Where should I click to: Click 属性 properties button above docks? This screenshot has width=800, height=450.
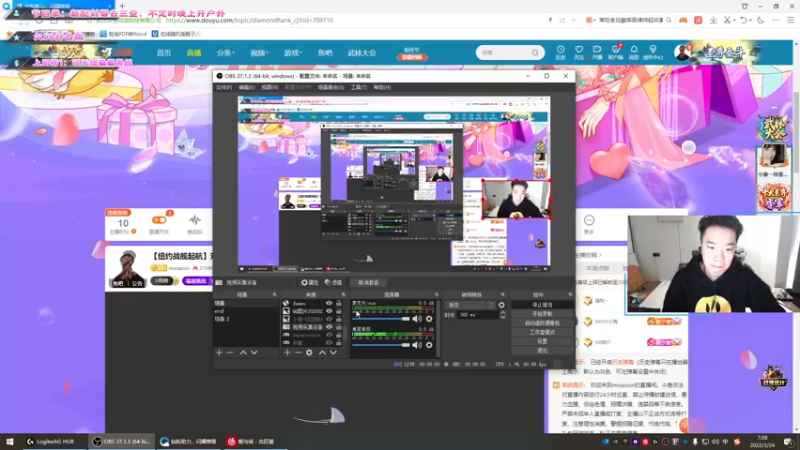point(309,282)
